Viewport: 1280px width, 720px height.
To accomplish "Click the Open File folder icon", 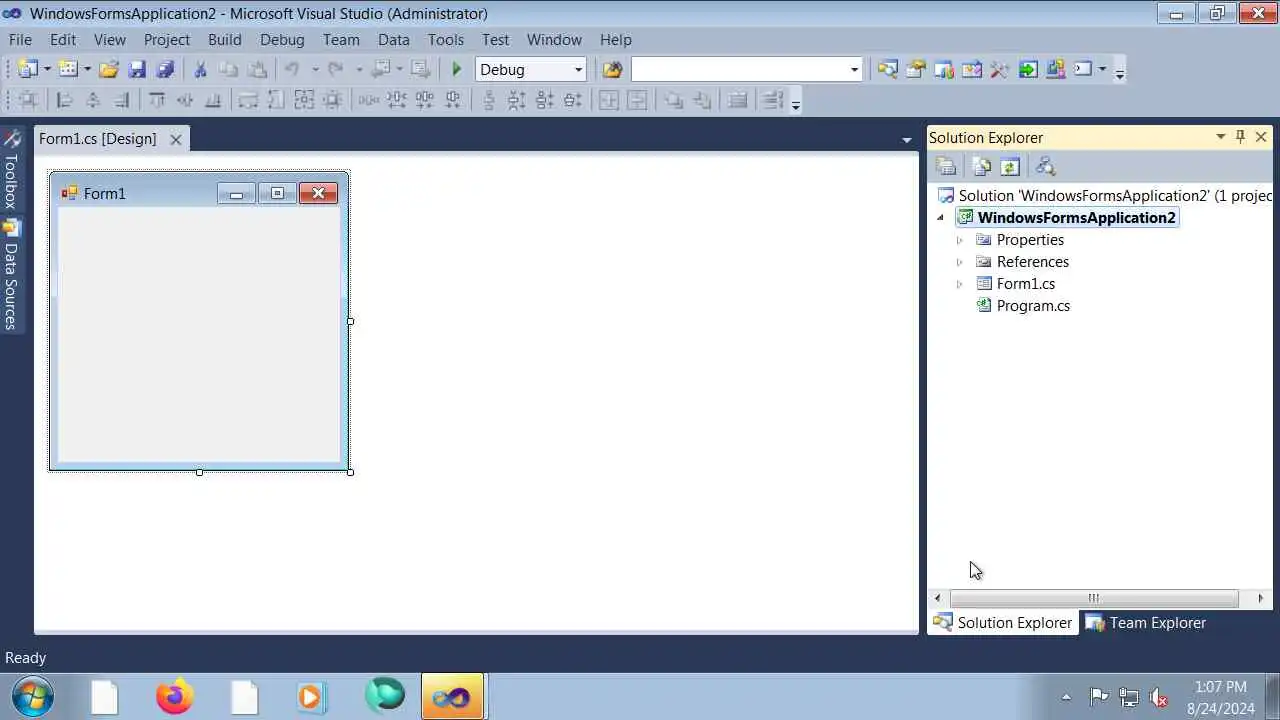I will [109, 69].
